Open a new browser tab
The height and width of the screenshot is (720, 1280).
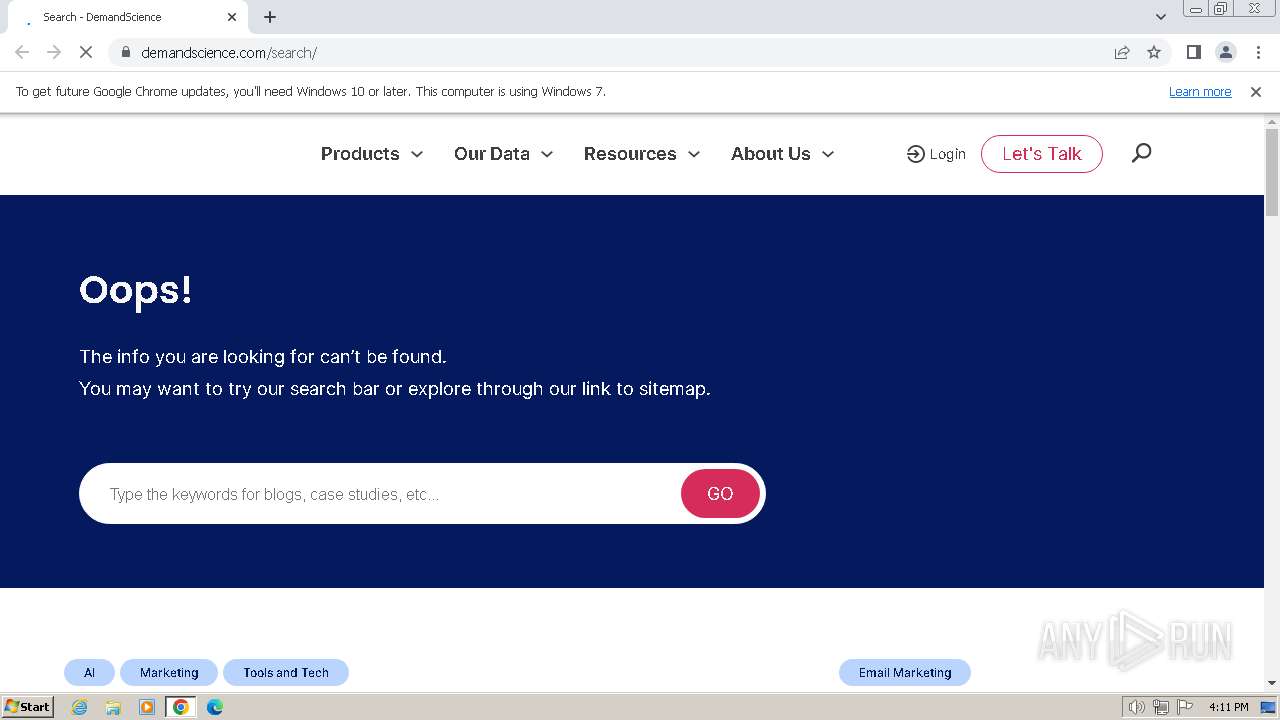pyautogui.click(x=270, y=17)
